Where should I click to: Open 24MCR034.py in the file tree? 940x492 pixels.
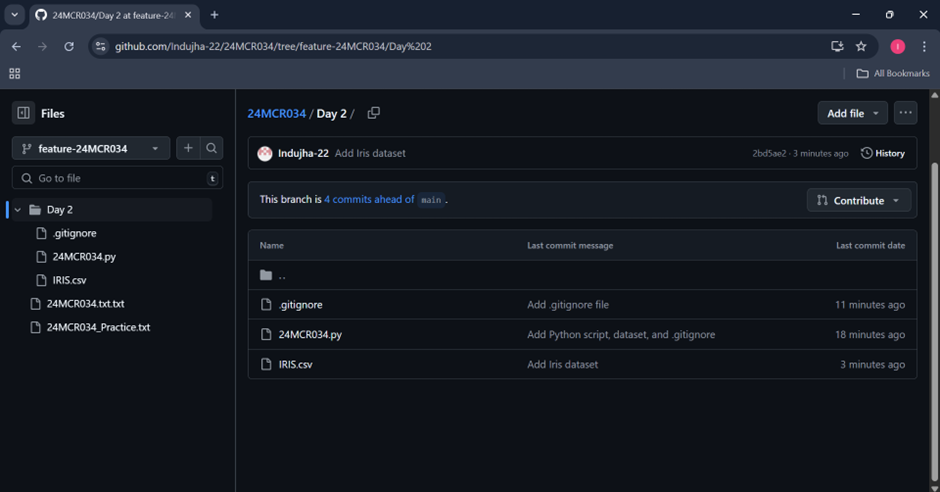84,256
